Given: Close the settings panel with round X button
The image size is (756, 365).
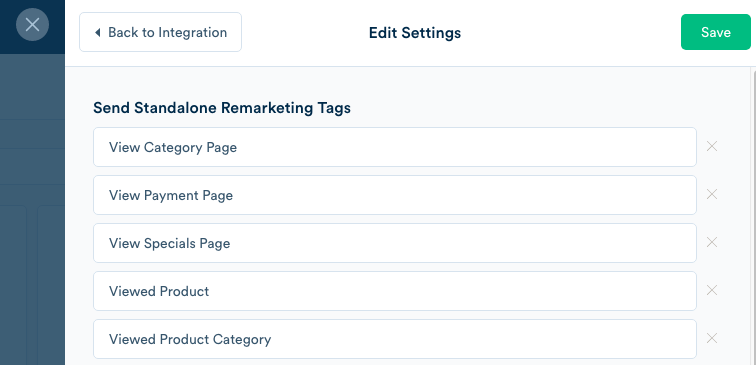Looking at the screenshot, I should (32, 25).
